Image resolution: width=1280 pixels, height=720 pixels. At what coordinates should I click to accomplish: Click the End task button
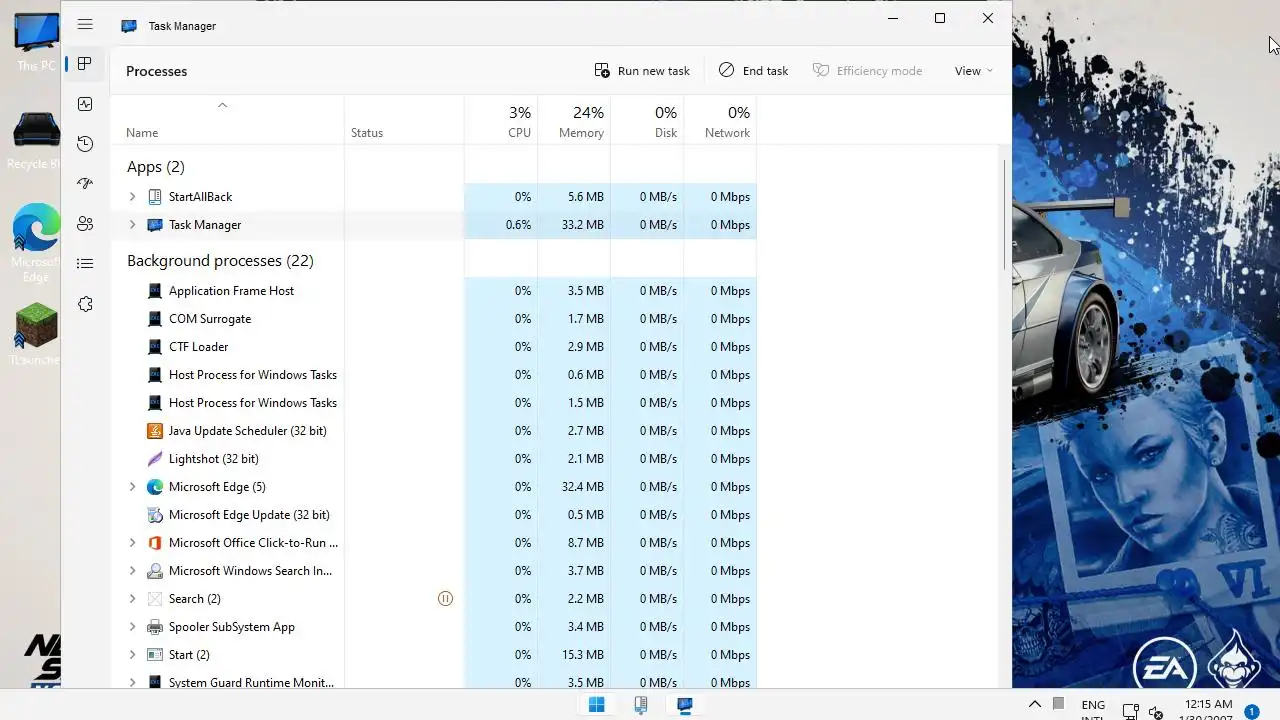pyautogui.click(x=754, y=71)
